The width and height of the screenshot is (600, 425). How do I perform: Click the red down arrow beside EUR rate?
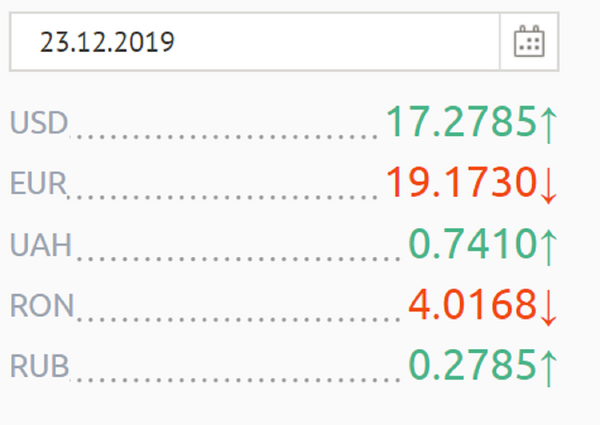click(549, 185)
